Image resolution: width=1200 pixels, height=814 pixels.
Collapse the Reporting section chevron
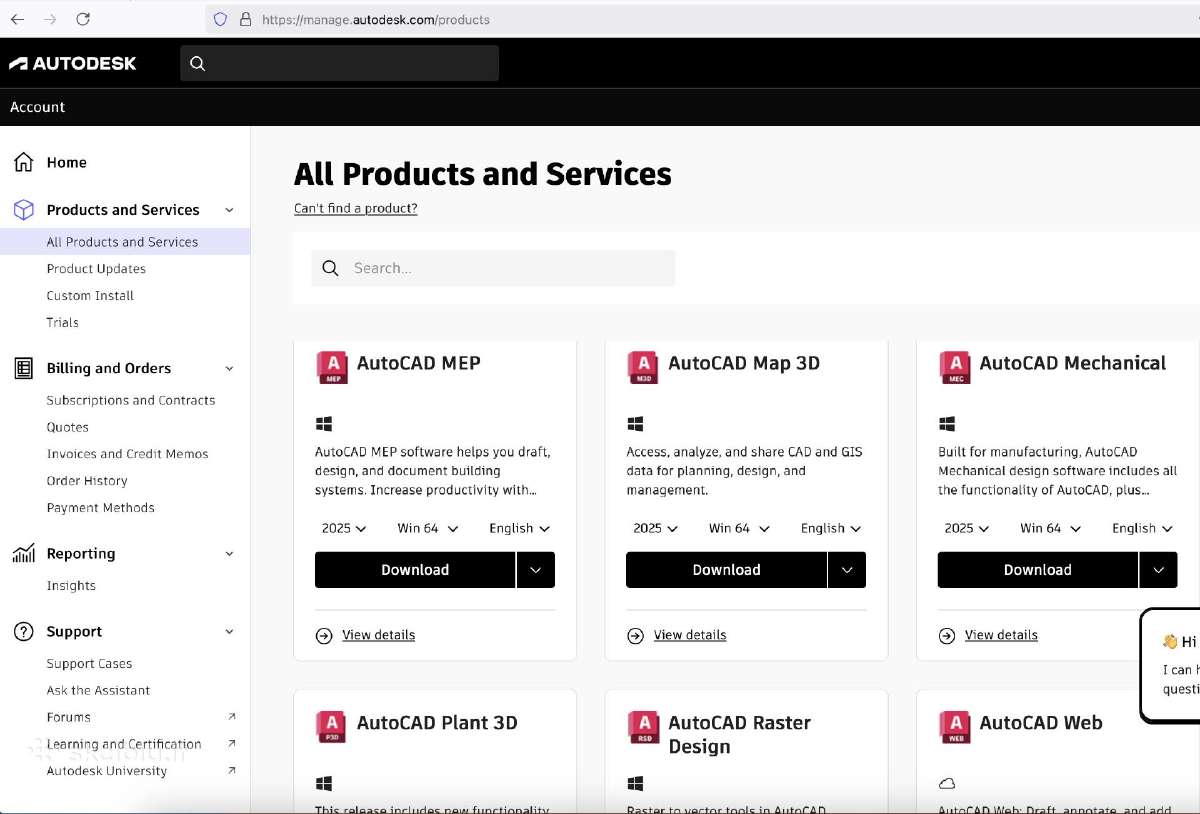click(x=229, y=554)
